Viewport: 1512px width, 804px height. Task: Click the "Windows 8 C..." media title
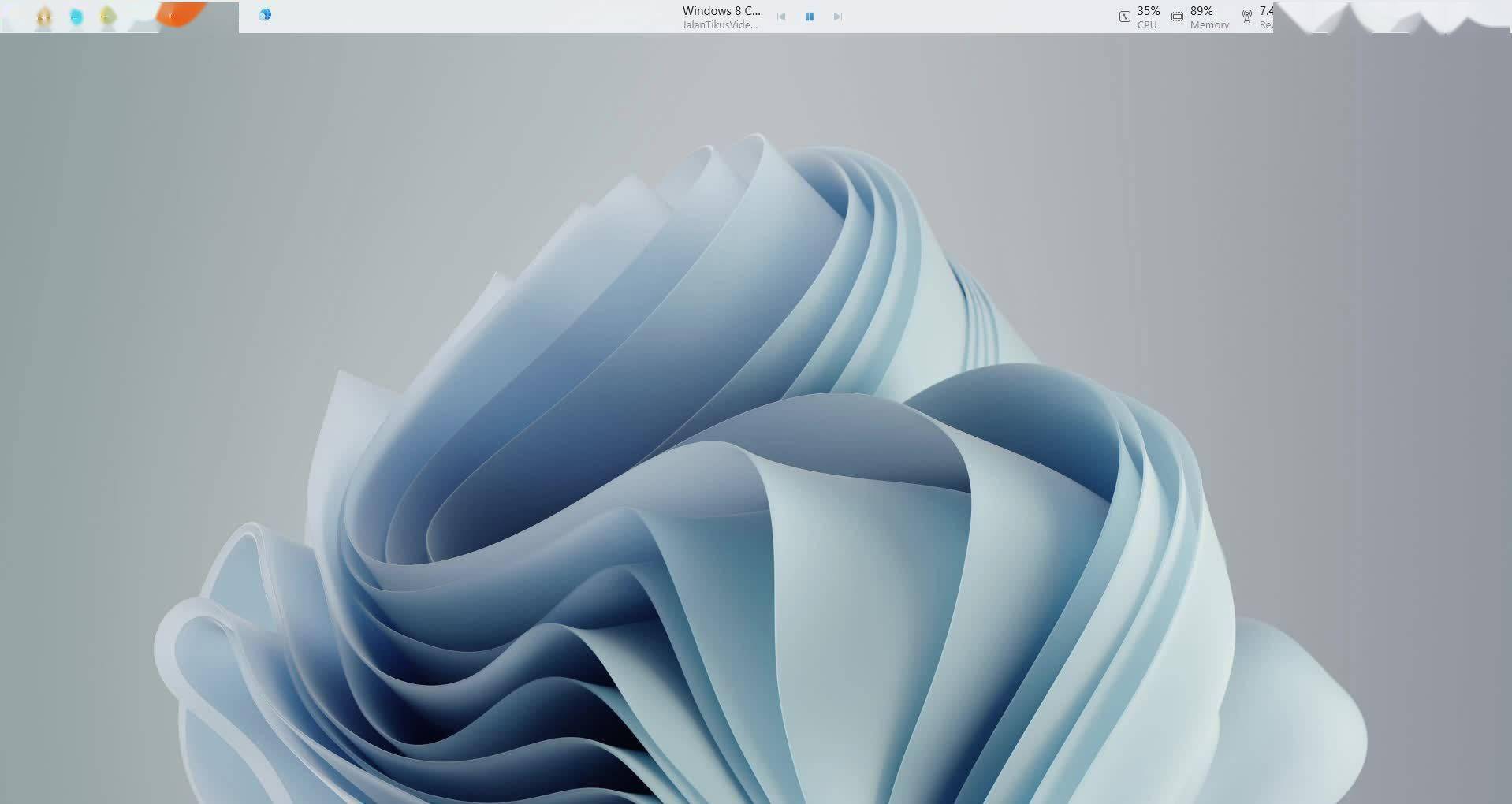pos(721,10)
